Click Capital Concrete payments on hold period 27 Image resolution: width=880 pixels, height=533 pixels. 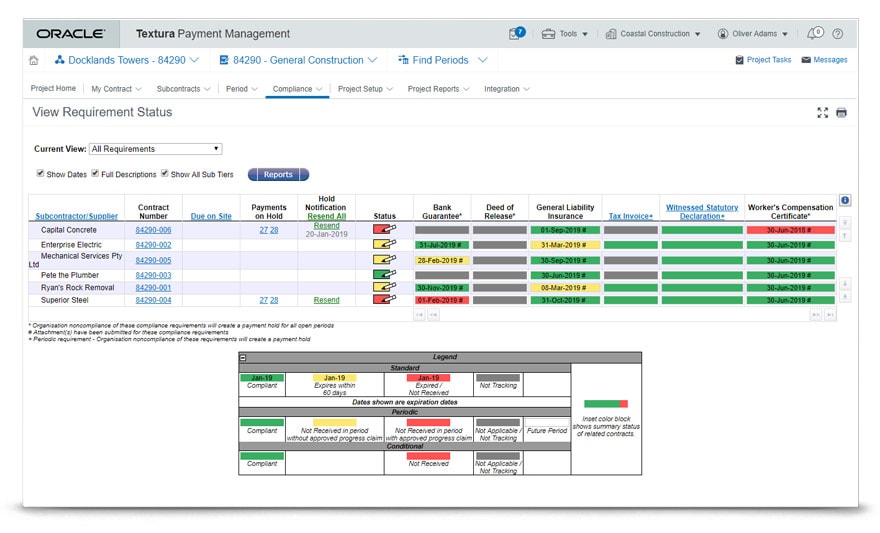pyautogui.click(x=263, y=229)
